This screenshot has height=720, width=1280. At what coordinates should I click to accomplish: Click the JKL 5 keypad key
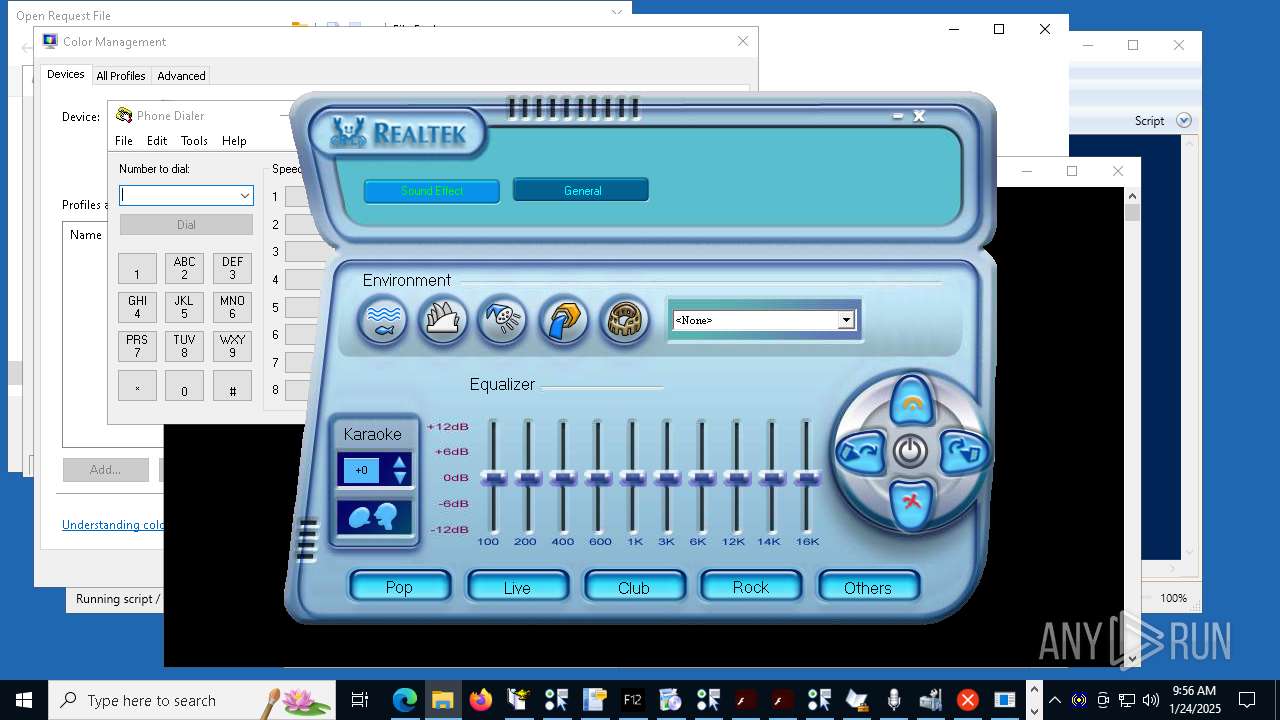(184, 307)
